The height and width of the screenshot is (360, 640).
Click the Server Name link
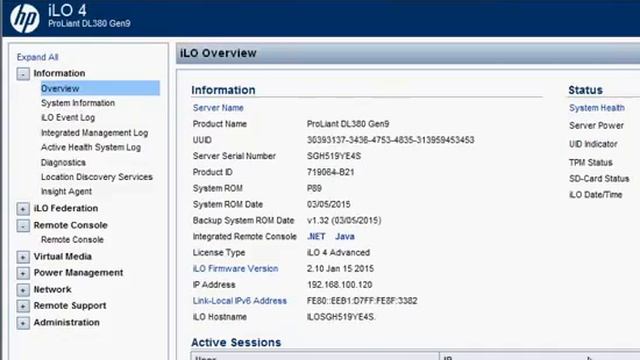[218, 108]
